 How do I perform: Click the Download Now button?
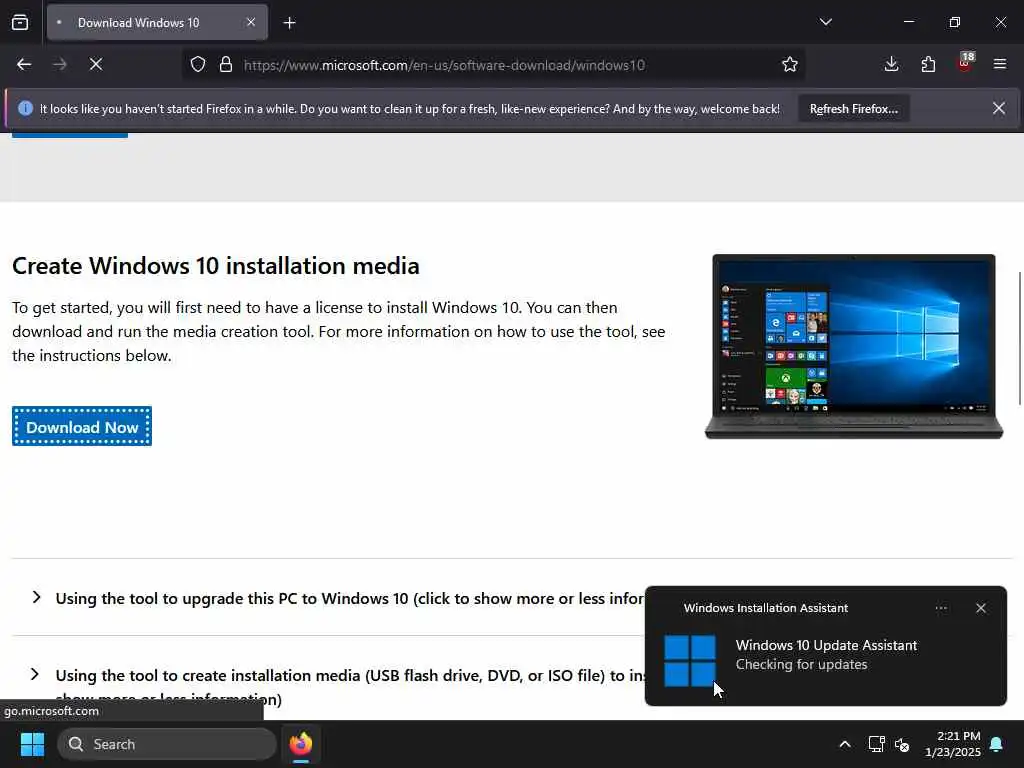82,427
